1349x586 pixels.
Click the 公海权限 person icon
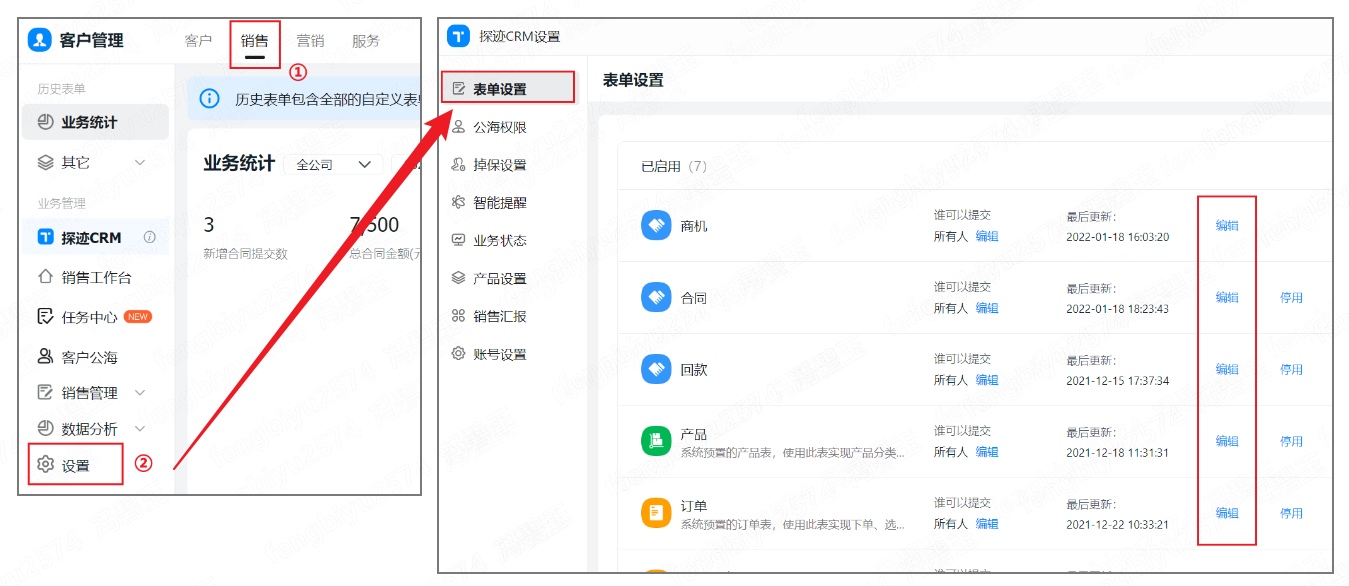point(459,127)
